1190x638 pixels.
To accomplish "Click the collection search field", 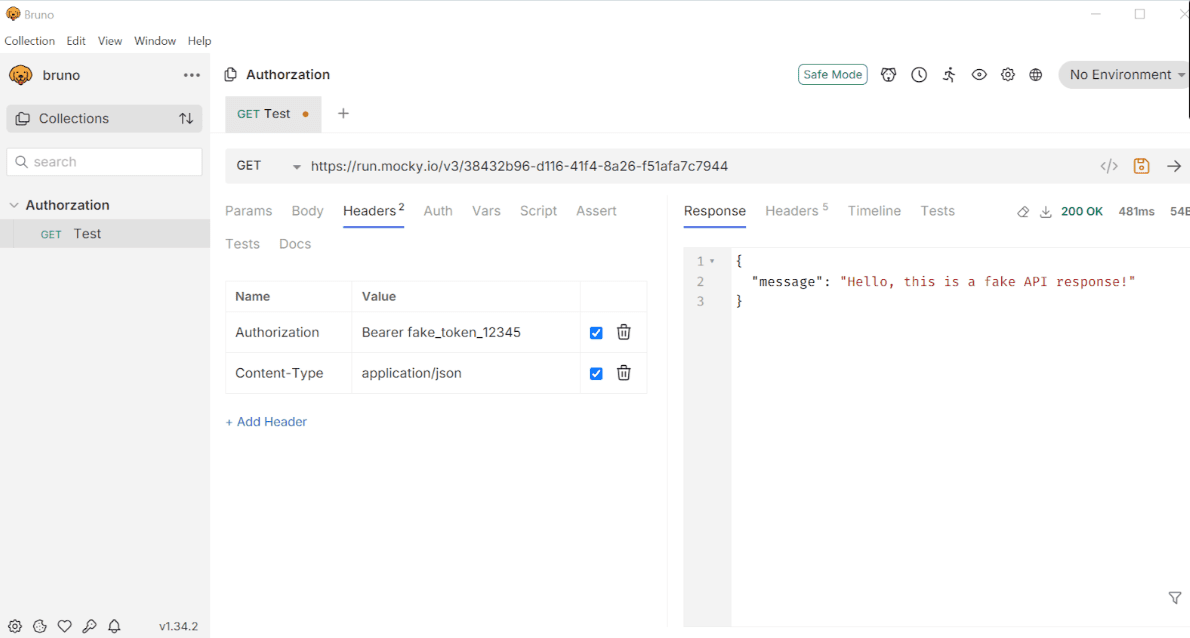I will point(105,162).
